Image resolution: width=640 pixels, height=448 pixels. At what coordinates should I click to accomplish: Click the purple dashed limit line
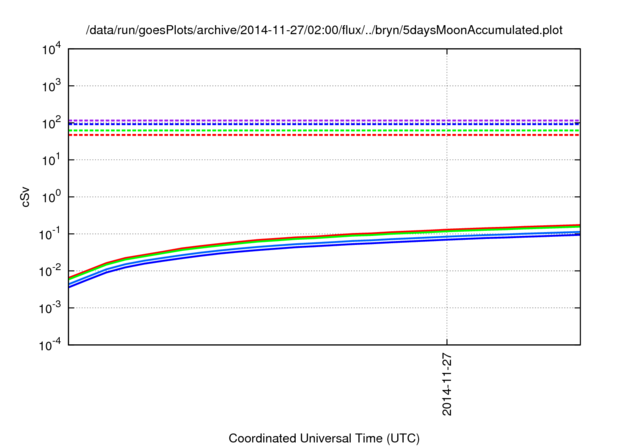tap(324, 120)
